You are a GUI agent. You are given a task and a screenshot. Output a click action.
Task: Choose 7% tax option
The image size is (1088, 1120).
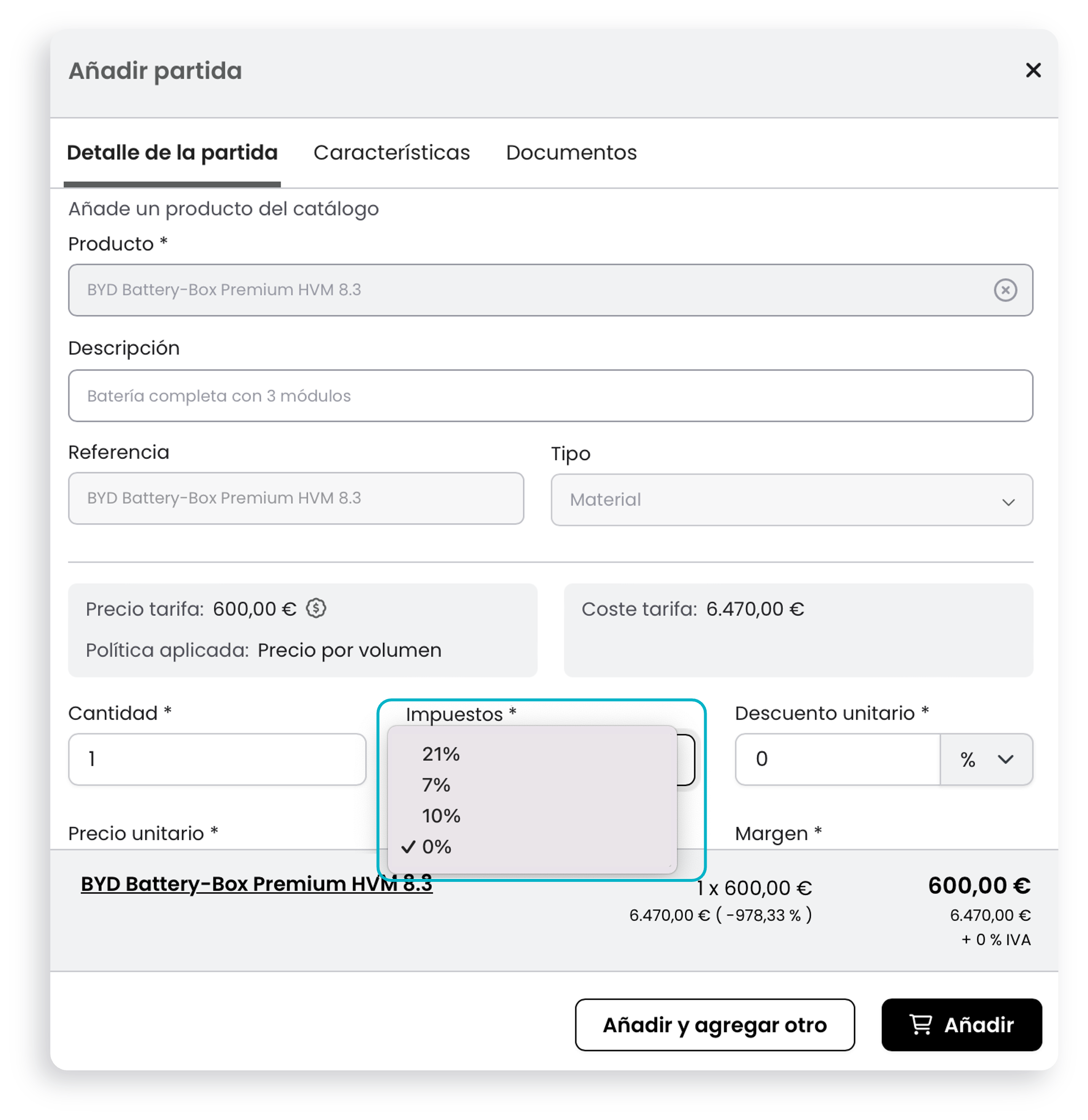[x=532, y=785]
